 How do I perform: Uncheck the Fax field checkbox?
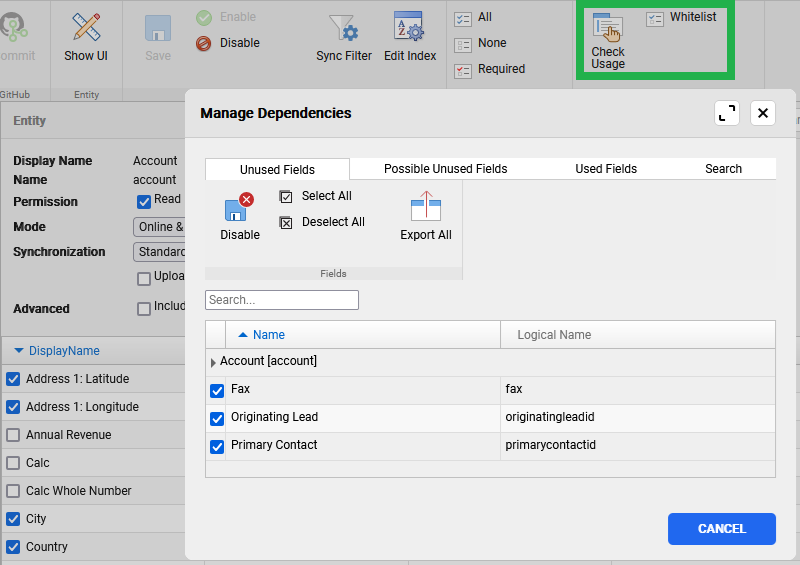coord(217,391)
